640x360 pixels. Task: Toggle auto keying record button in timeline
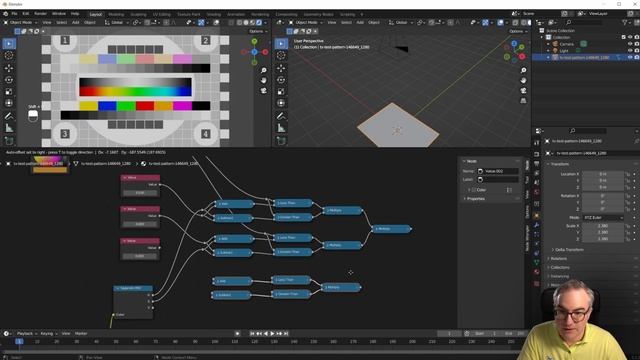click(237, 333)
